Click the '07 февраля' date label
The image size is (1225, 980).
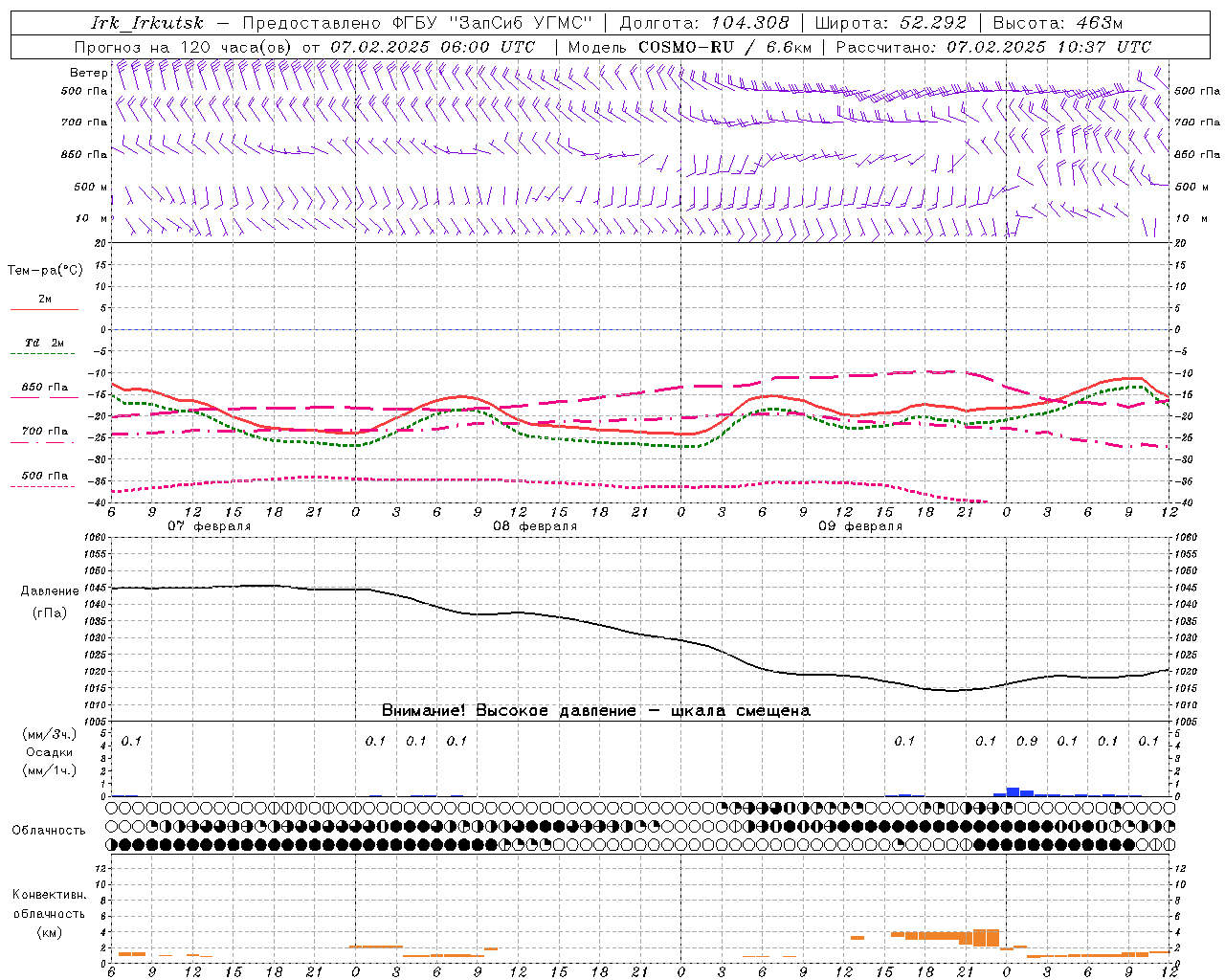coord(210,526)
